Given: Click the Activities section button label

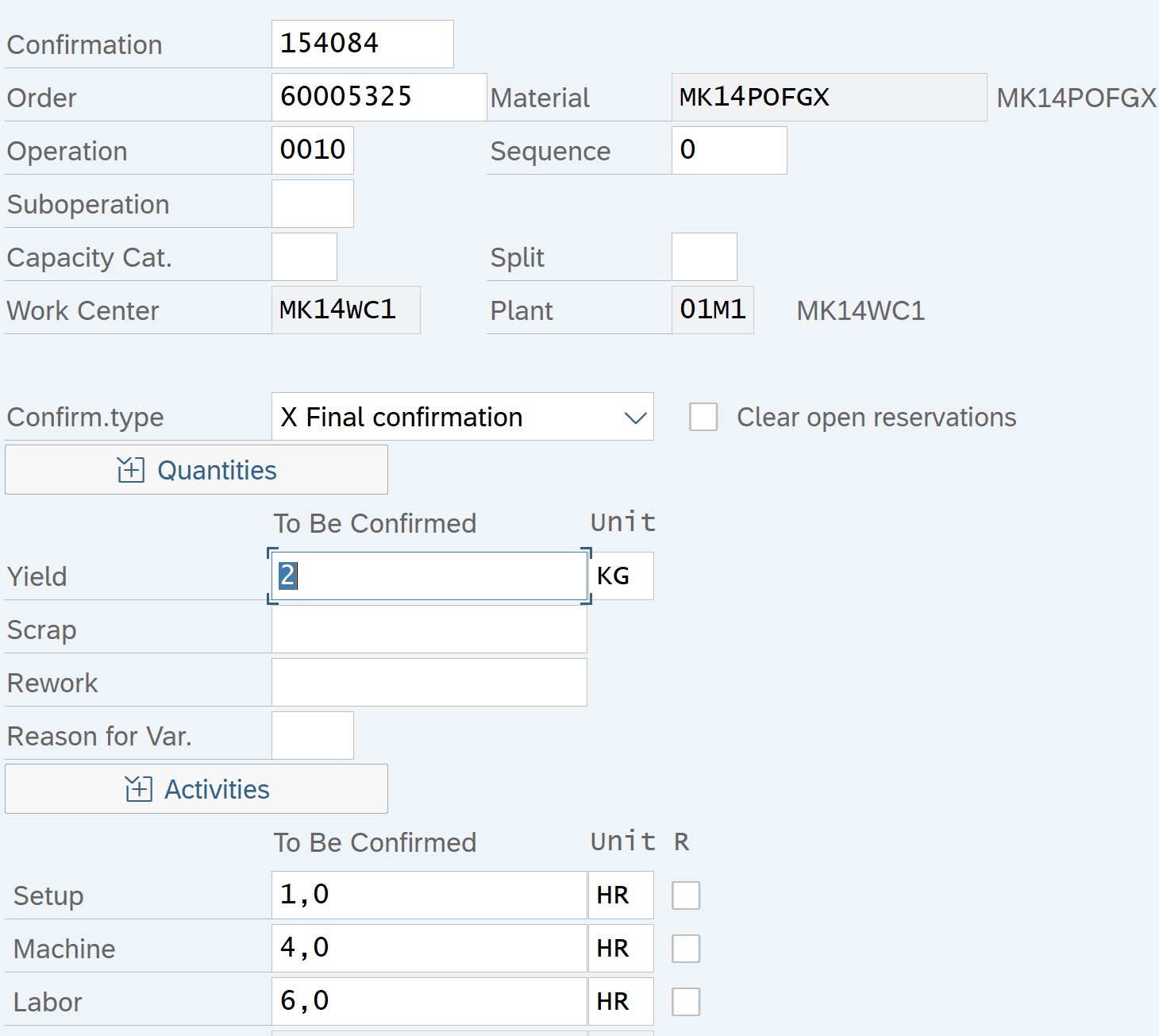Looking at the screenshot, I should 217,789.
